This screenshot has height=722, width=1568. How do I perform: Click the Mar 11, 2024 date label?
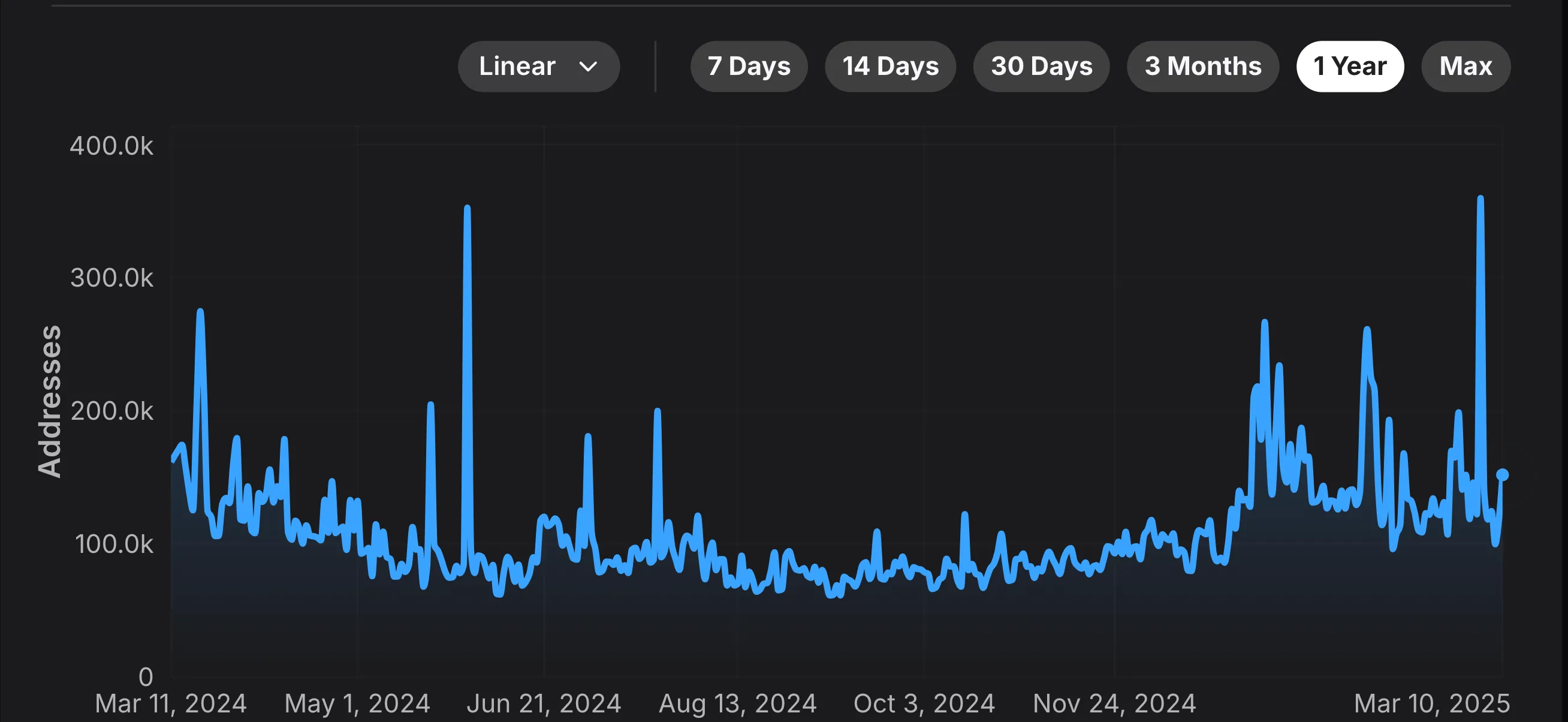(170, 704)
